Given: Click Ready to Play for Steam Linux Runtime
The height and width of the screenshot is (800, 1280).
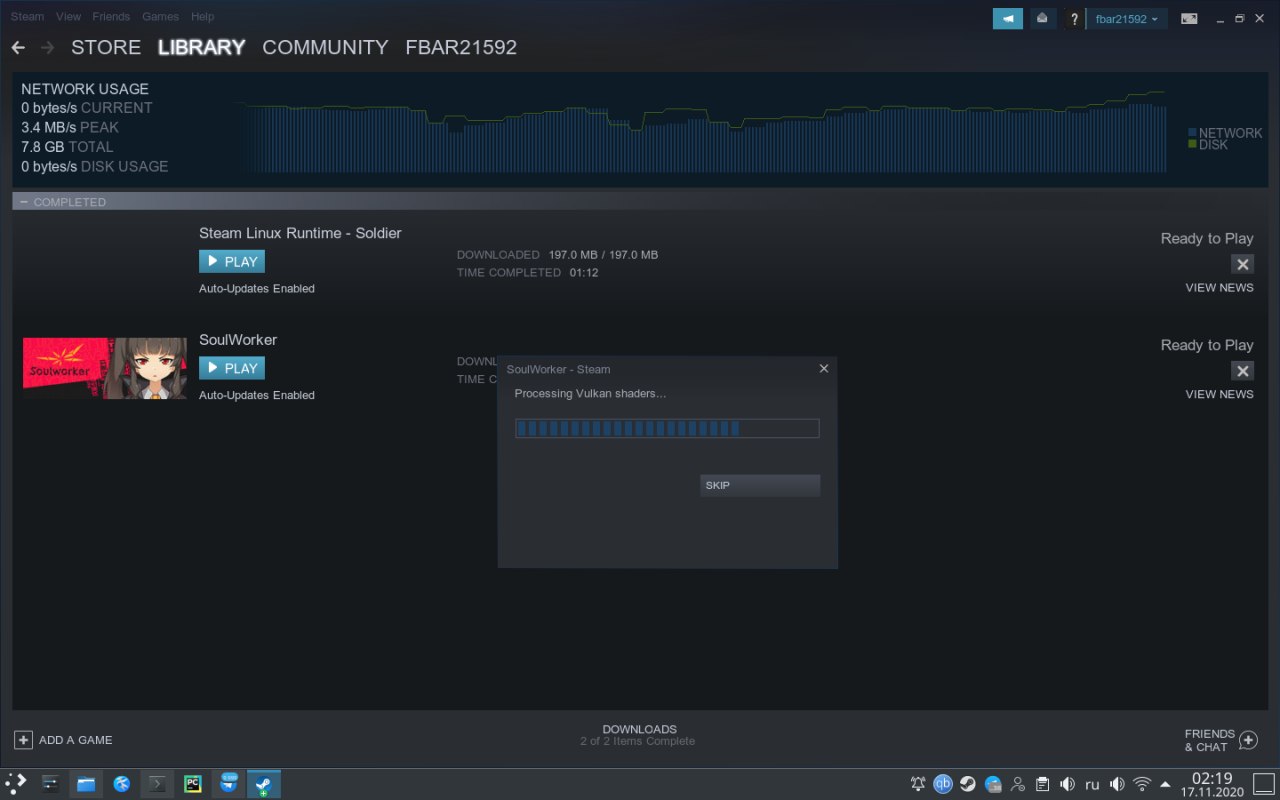Looking at the screenshot, I should tap(1207, 239).
